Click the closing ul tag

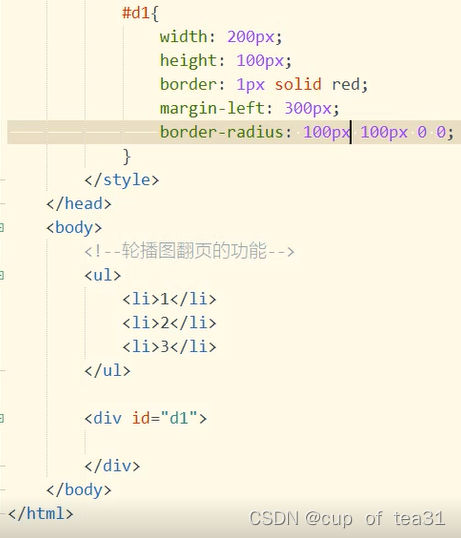(x=107, y=371)
